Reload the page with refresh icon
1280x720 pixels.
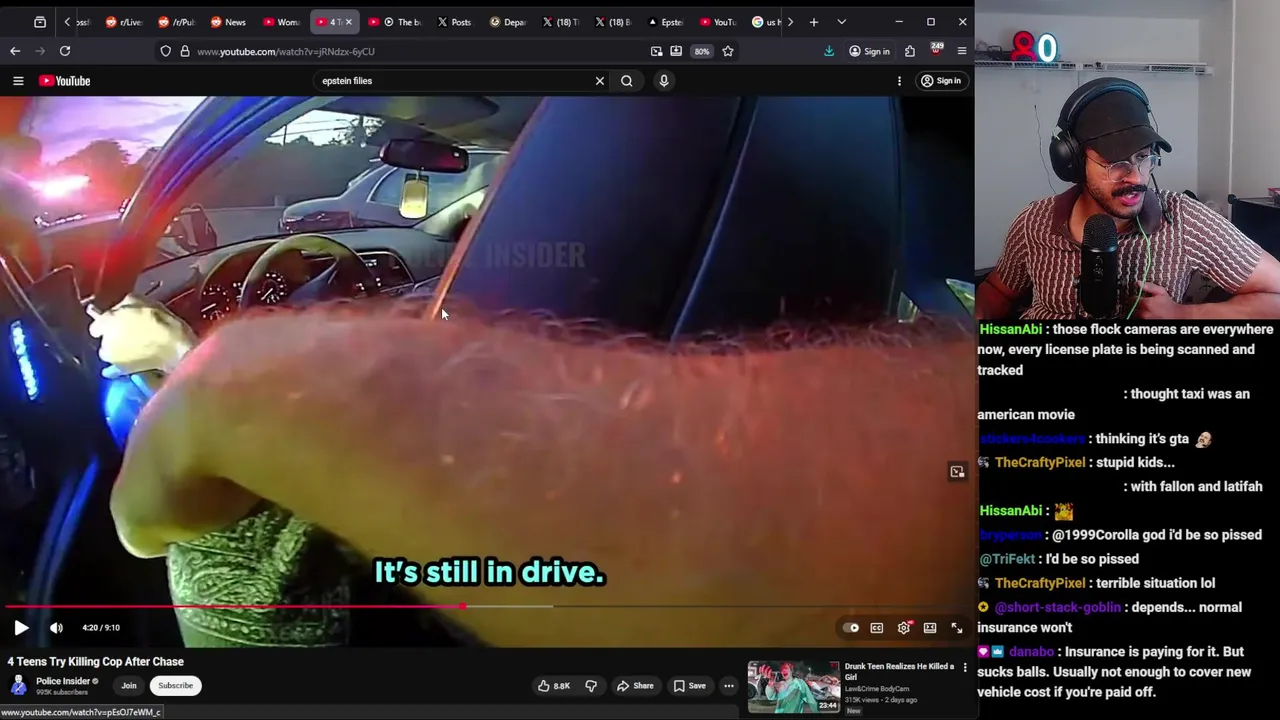click(x=65, y=51)
